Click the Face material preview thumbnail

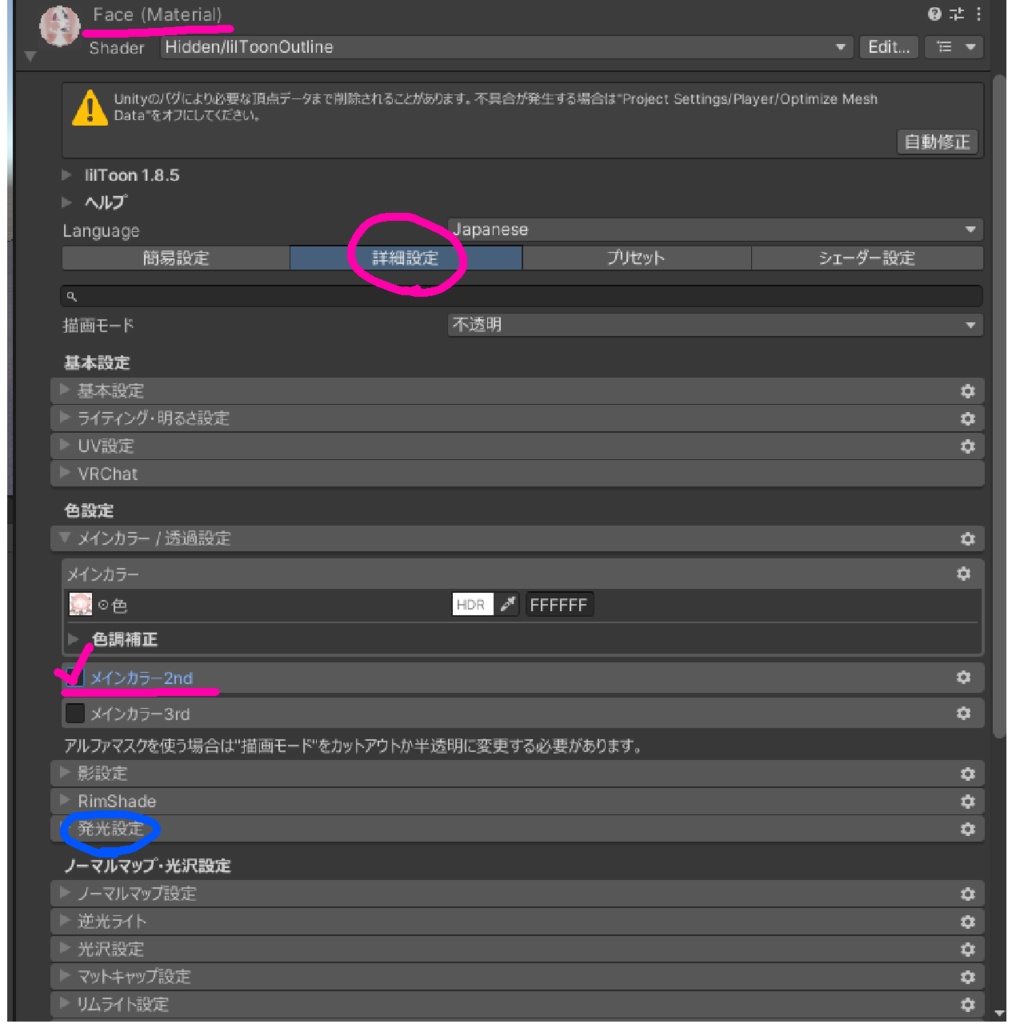pyautogui.click(x=59, y=26)
